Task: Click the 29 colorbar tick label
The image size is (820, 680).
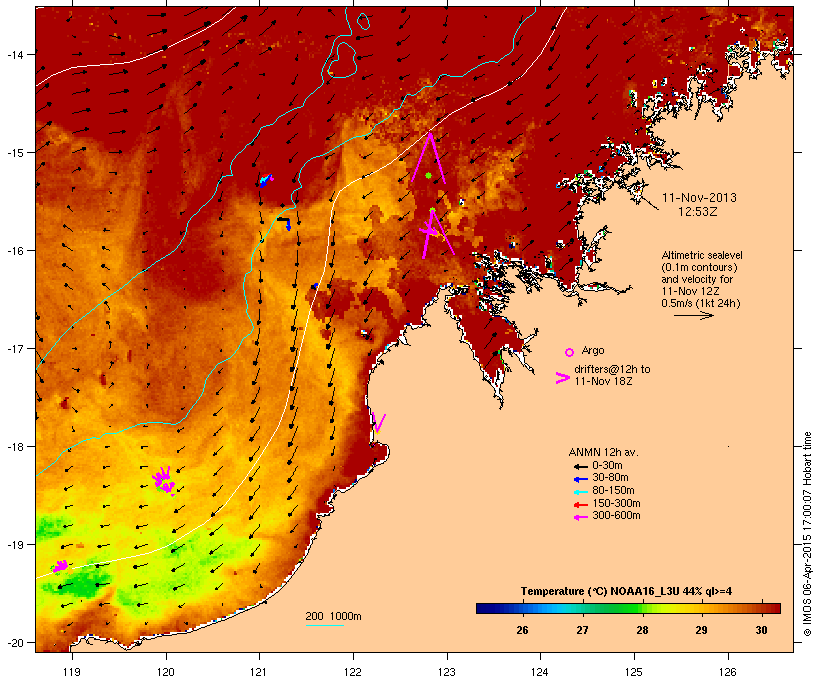Action: (702, 630)
